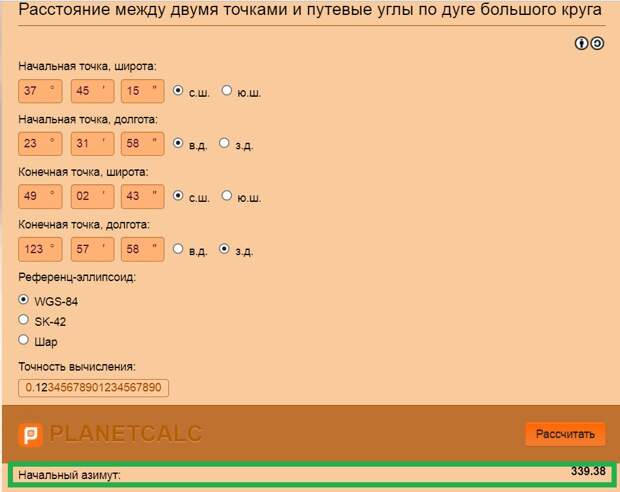Click the calculator title heading text

pyautogui.click(x=310, y=9)
